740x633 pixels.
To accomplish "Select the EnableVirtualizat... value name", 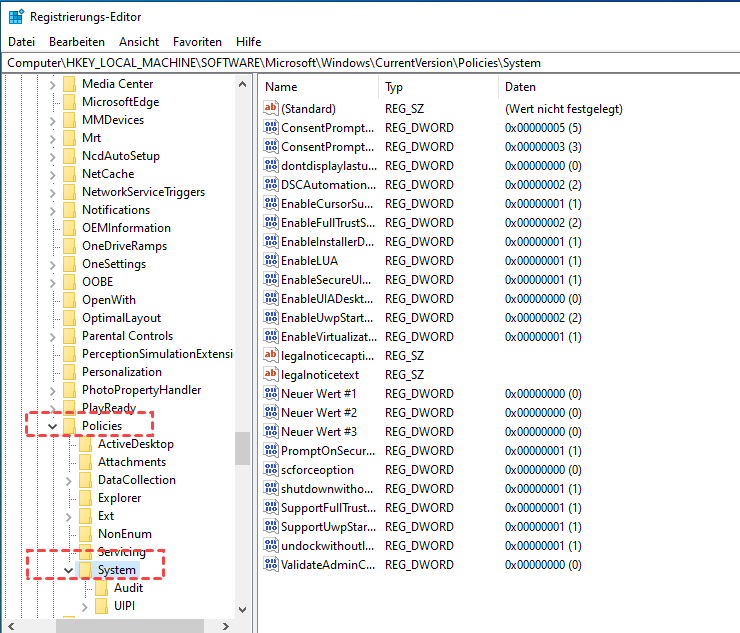I will point(329,337).
